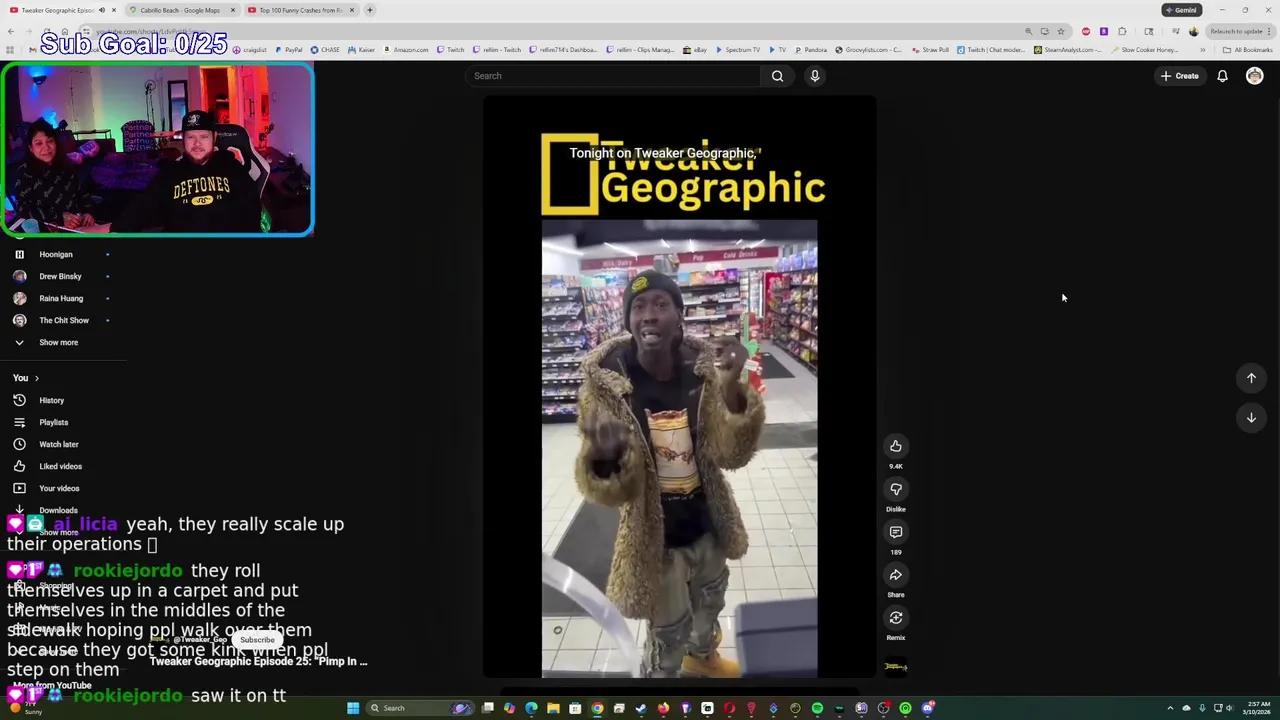The width and height of the screenshot is (1280, 720).
Task: Open the sound channel thumbnail beside the short
Action: tap(896, 666)
